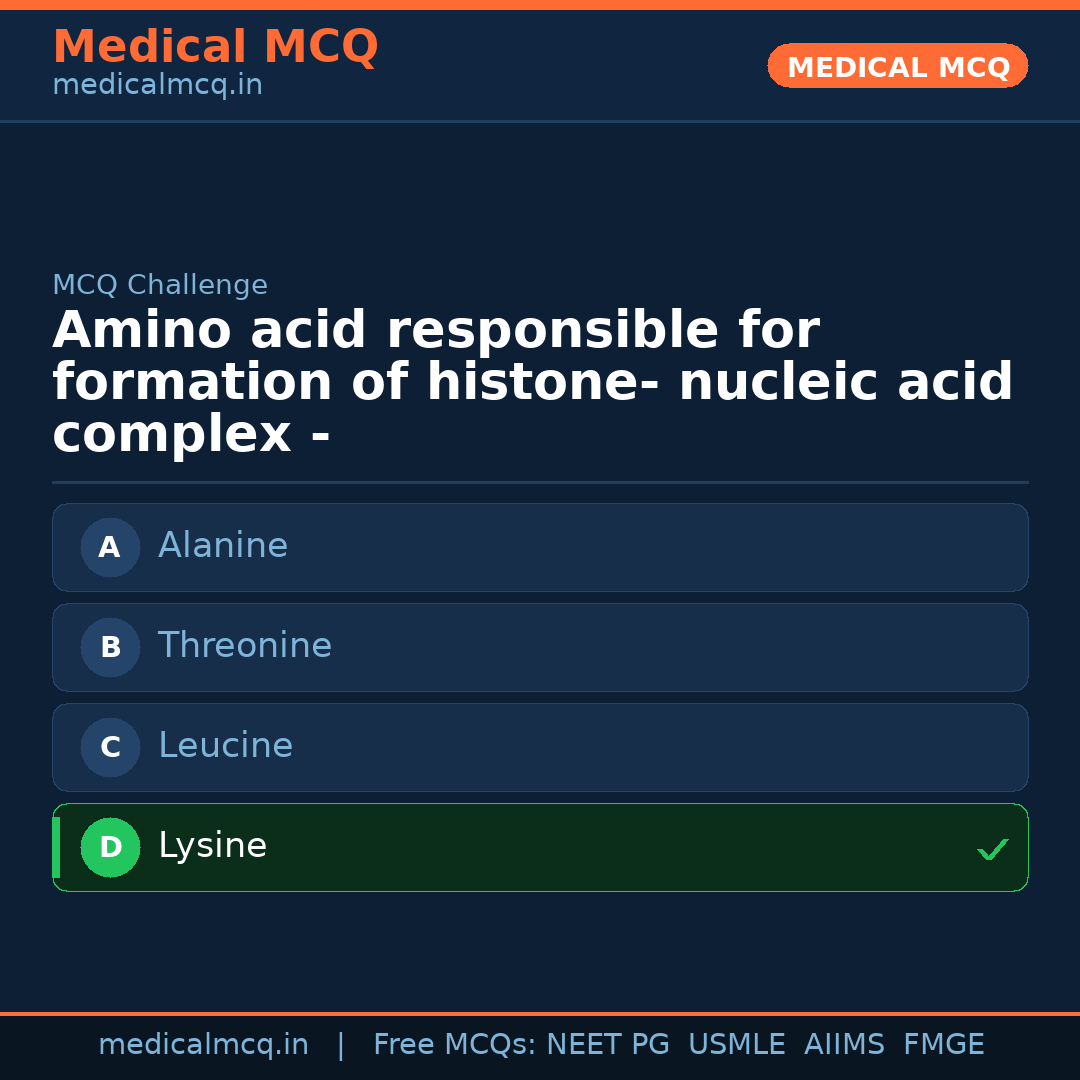Click the orange Medical MCQ title
This screenshot has height=1080, width=1080.
(x=215, y=47)
